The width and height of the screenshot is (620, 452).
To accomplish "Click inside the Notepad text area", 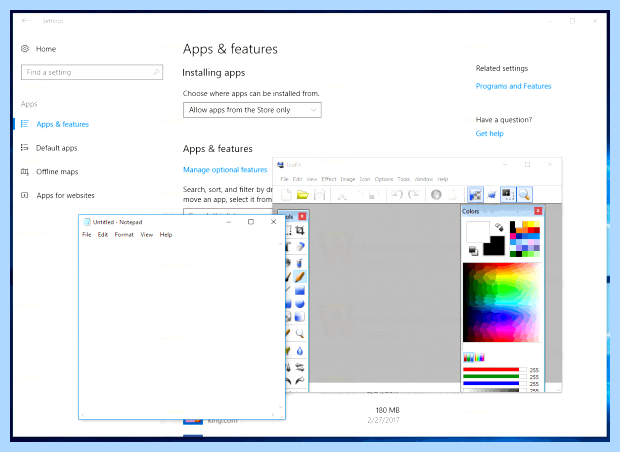I will point(179,325).
